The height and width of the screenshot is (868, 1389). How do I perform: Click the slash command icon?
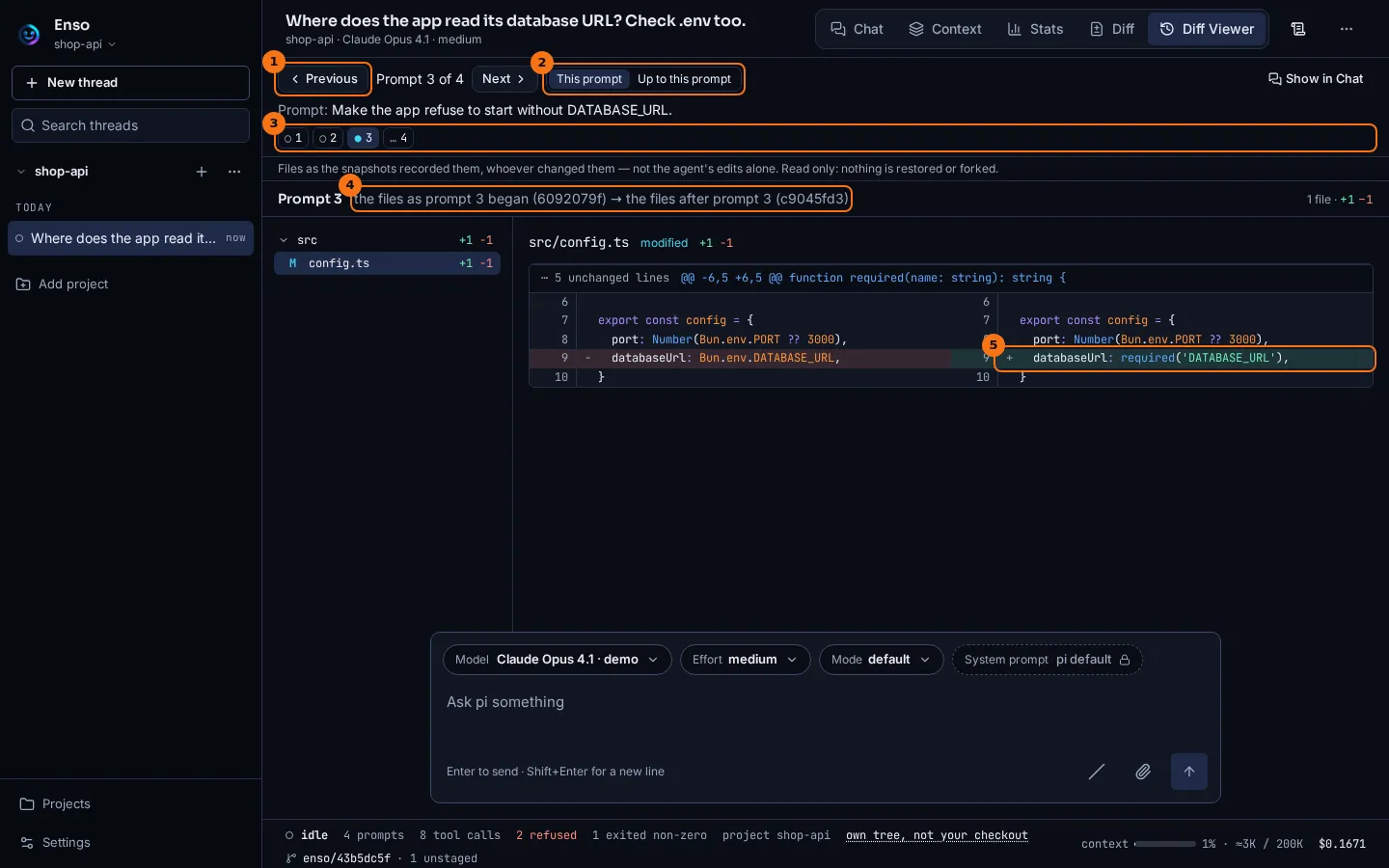[x=1097, y=772]
